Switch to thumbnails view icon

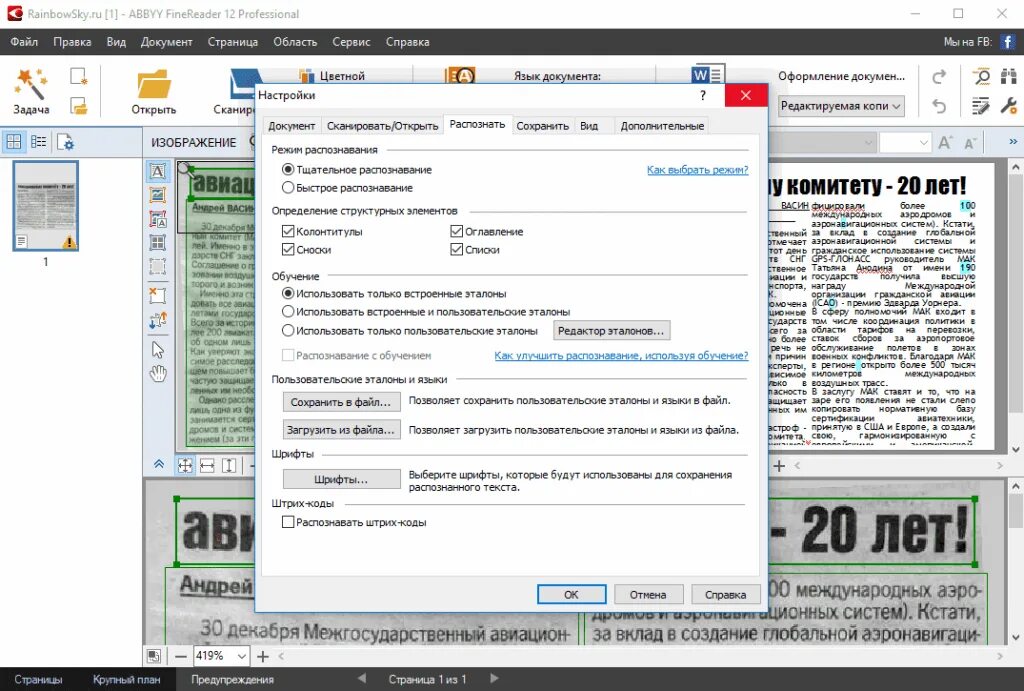pos(14,141)
